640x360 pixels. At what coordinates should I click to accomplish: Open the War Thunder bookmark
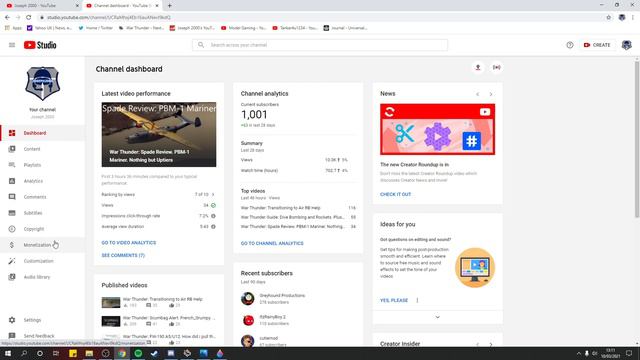pos(141,28)
